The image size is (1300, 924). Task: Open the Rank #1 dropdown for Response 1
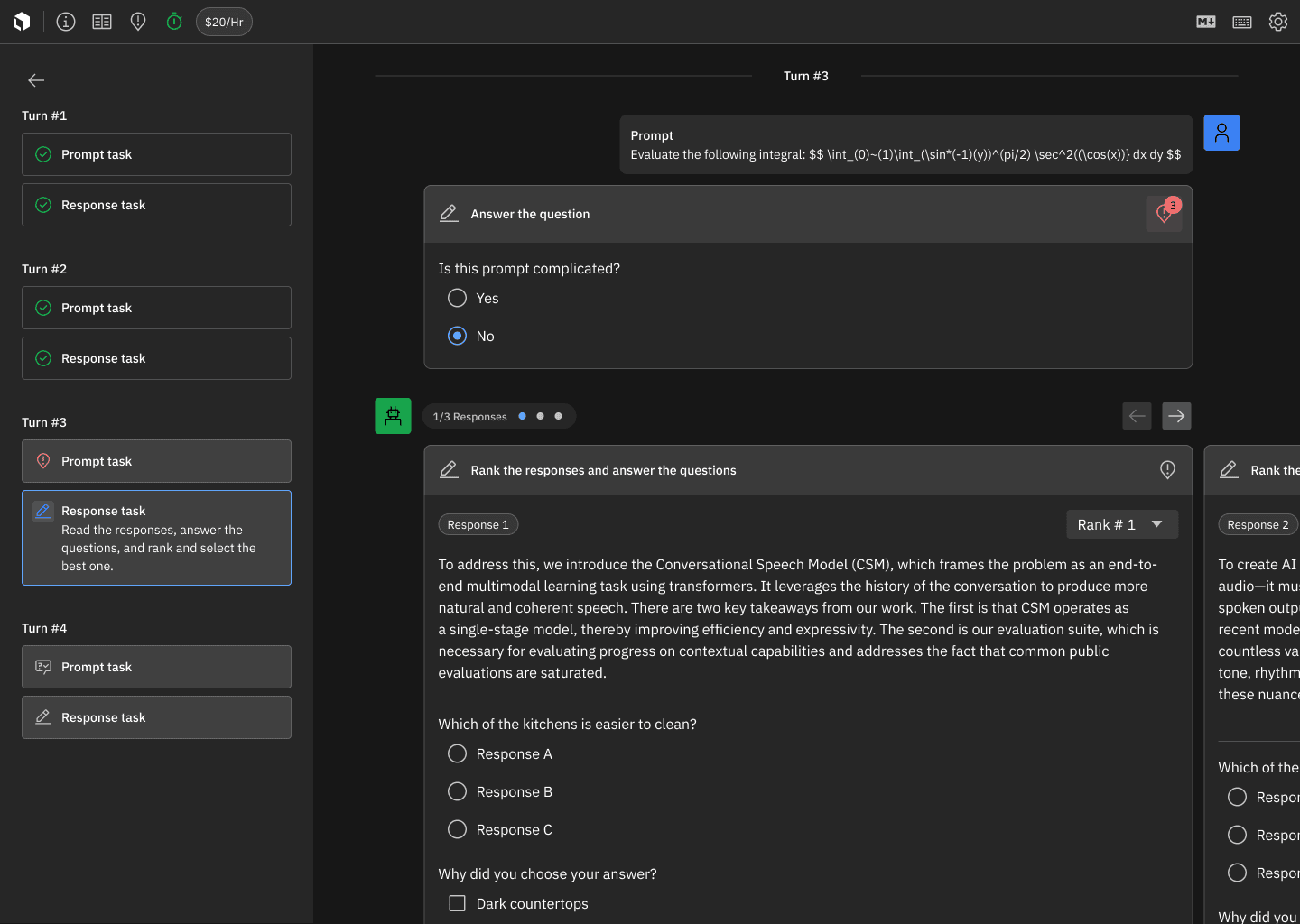tap(1122, 524)
